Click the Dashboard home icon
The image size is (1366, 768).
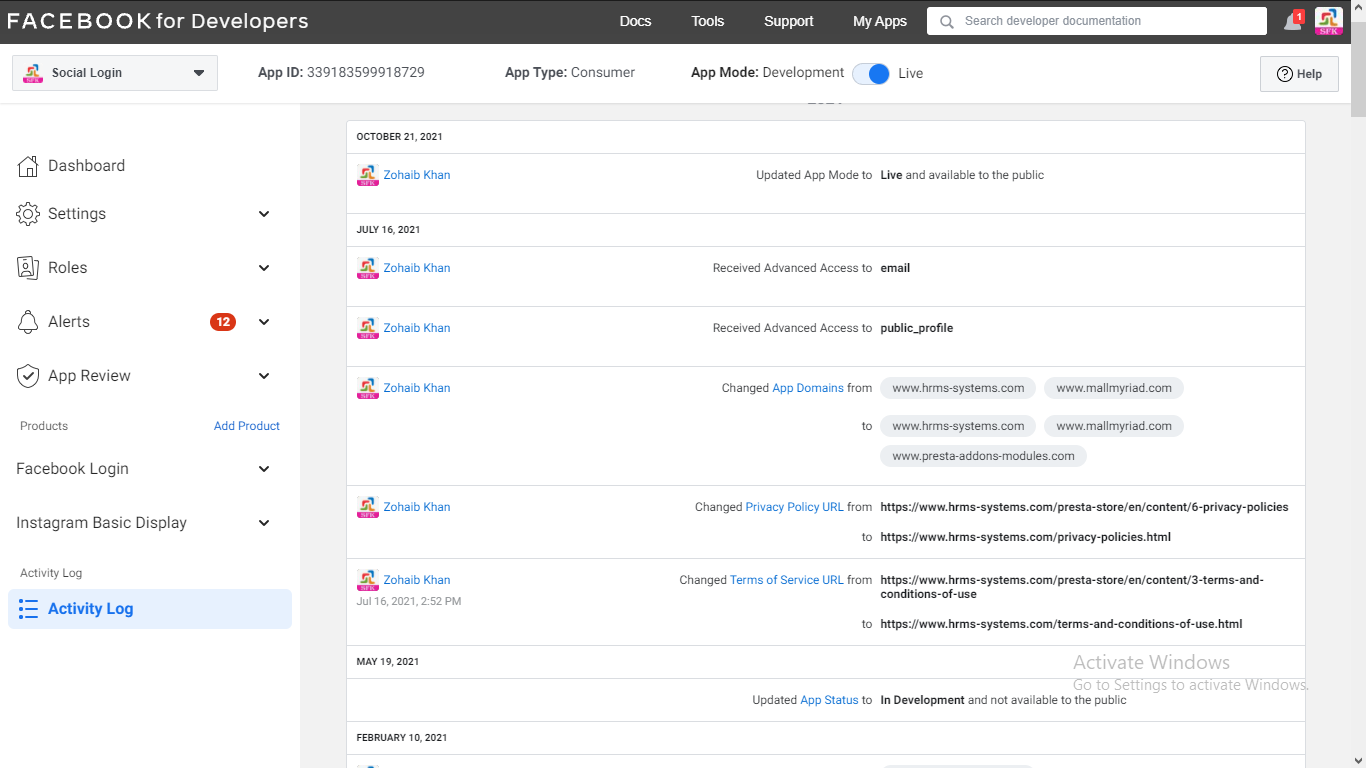click(28, 166)
